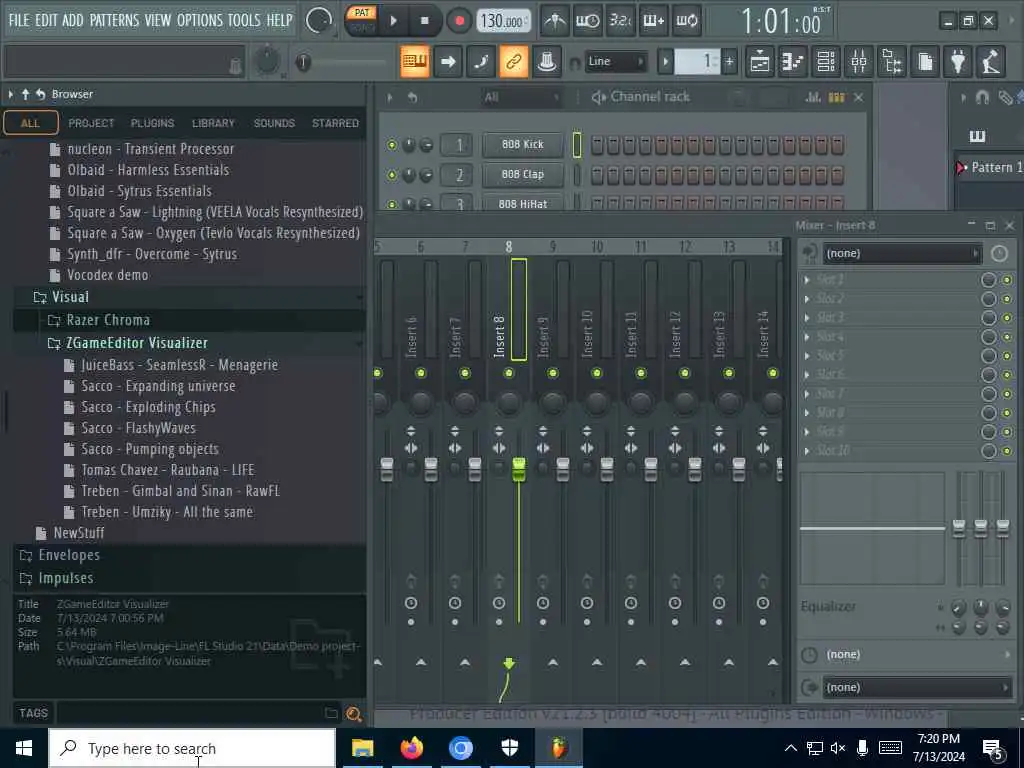Add a new pattern with plus button
Viewport: 1024px width, 768px height.
click(729, 62)
